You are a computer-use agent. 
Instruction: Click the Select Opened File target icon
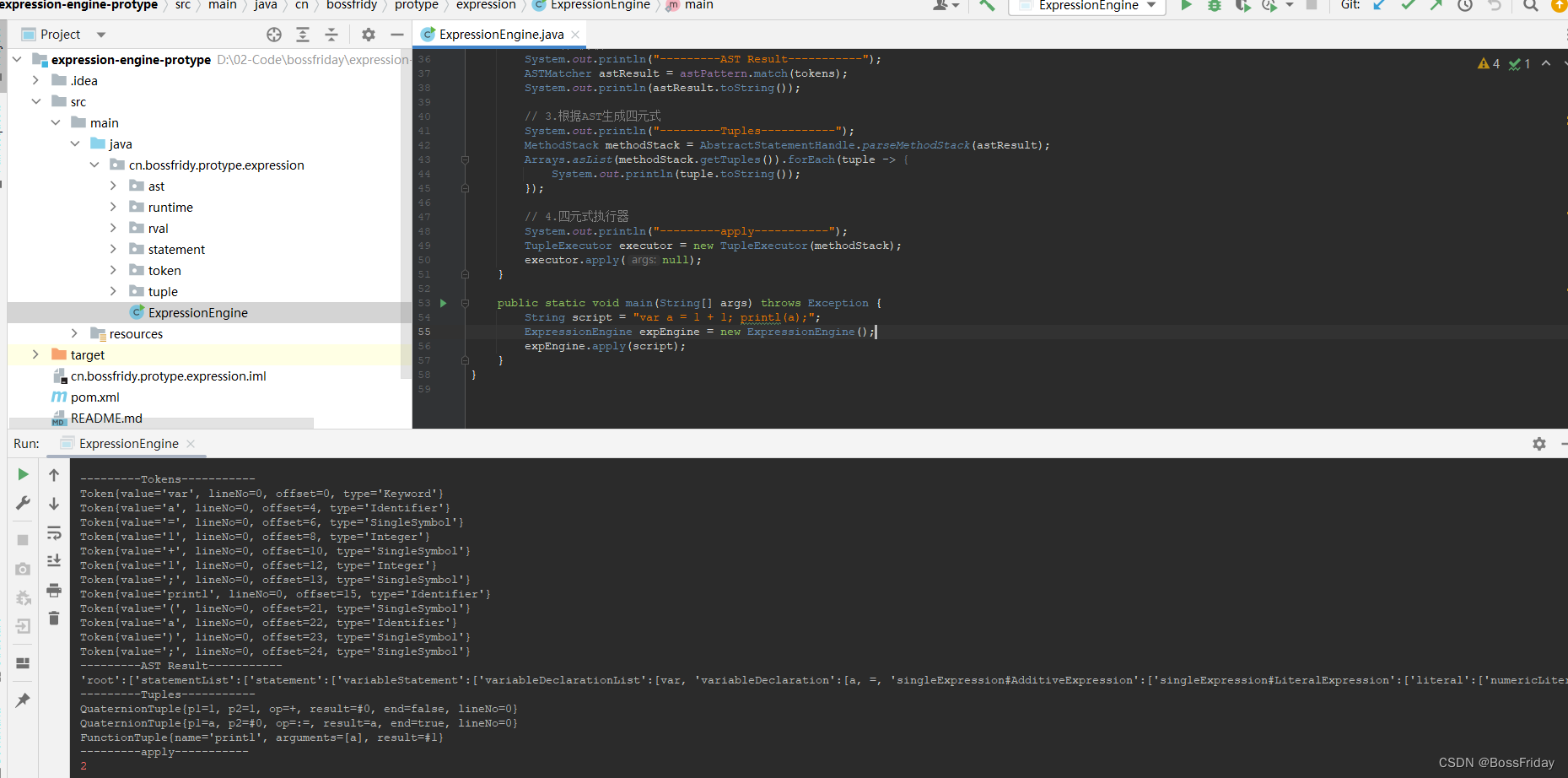tap(274, 35)
